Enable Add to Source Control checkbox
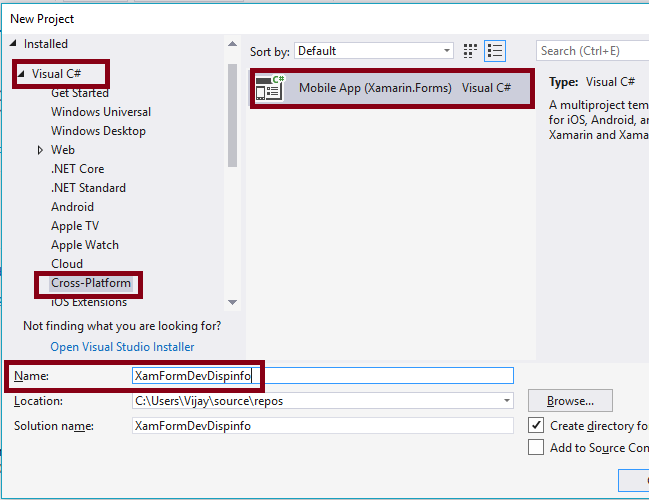Viewport: 649px width, 500px height. tap(537, 448)
